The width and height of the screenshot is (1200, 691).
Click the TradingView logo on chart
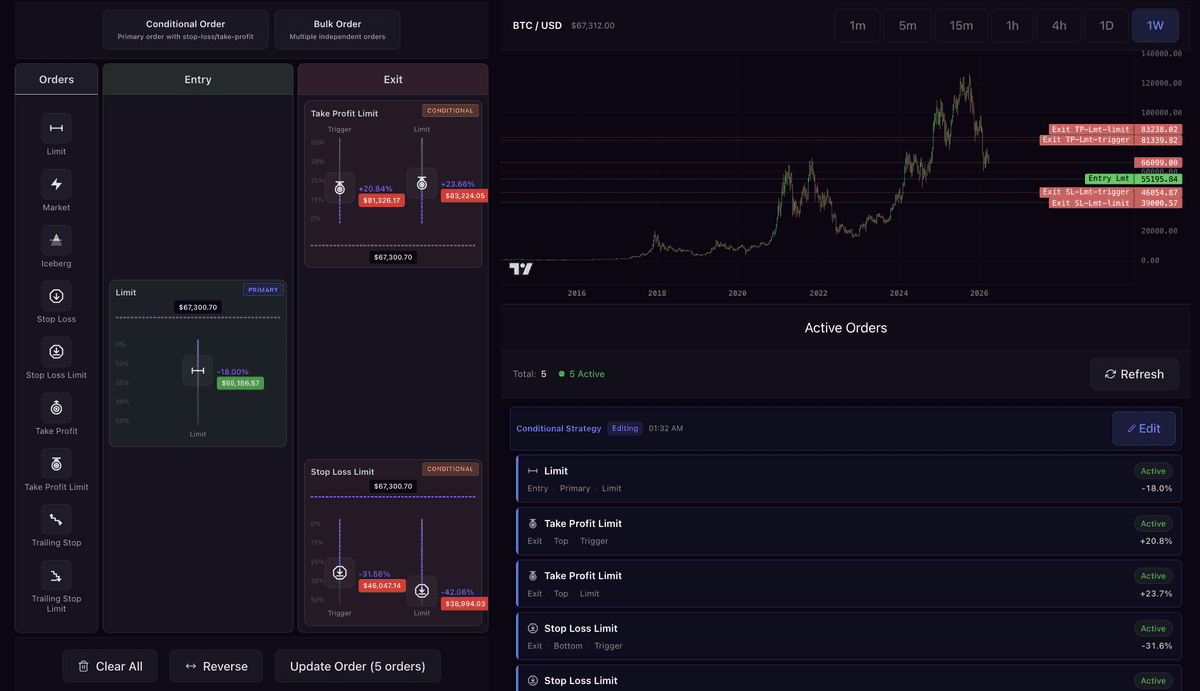pos(521,269)
